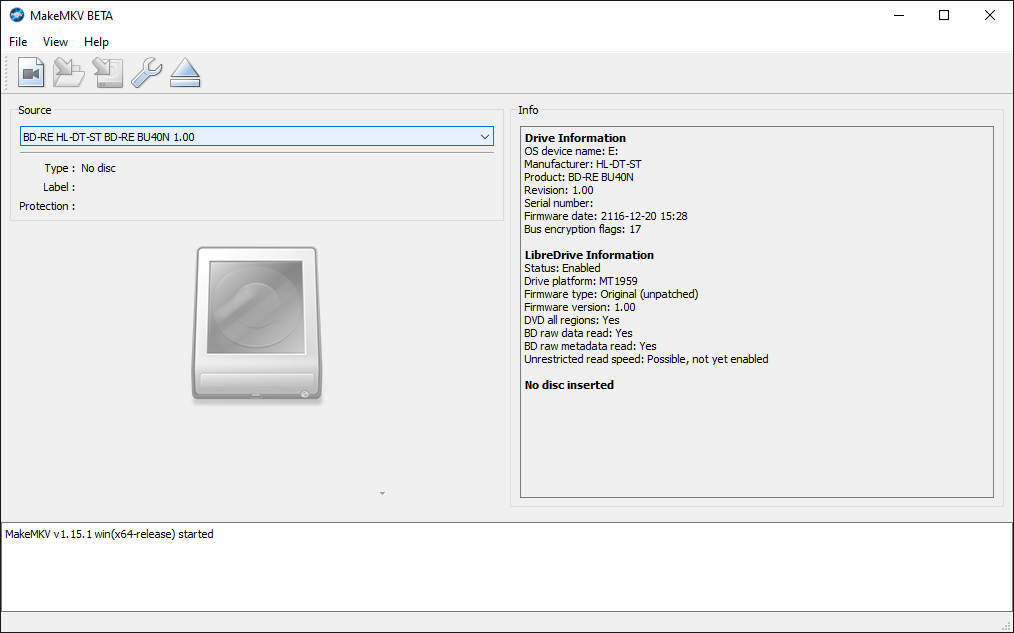
Task: Click the 'Drive Information' heading
Action: coord(575,138)
